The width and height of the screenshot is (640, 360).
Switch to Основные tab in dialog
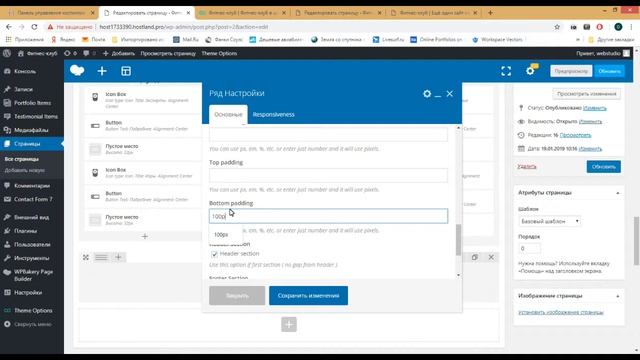tap(228, 114)
